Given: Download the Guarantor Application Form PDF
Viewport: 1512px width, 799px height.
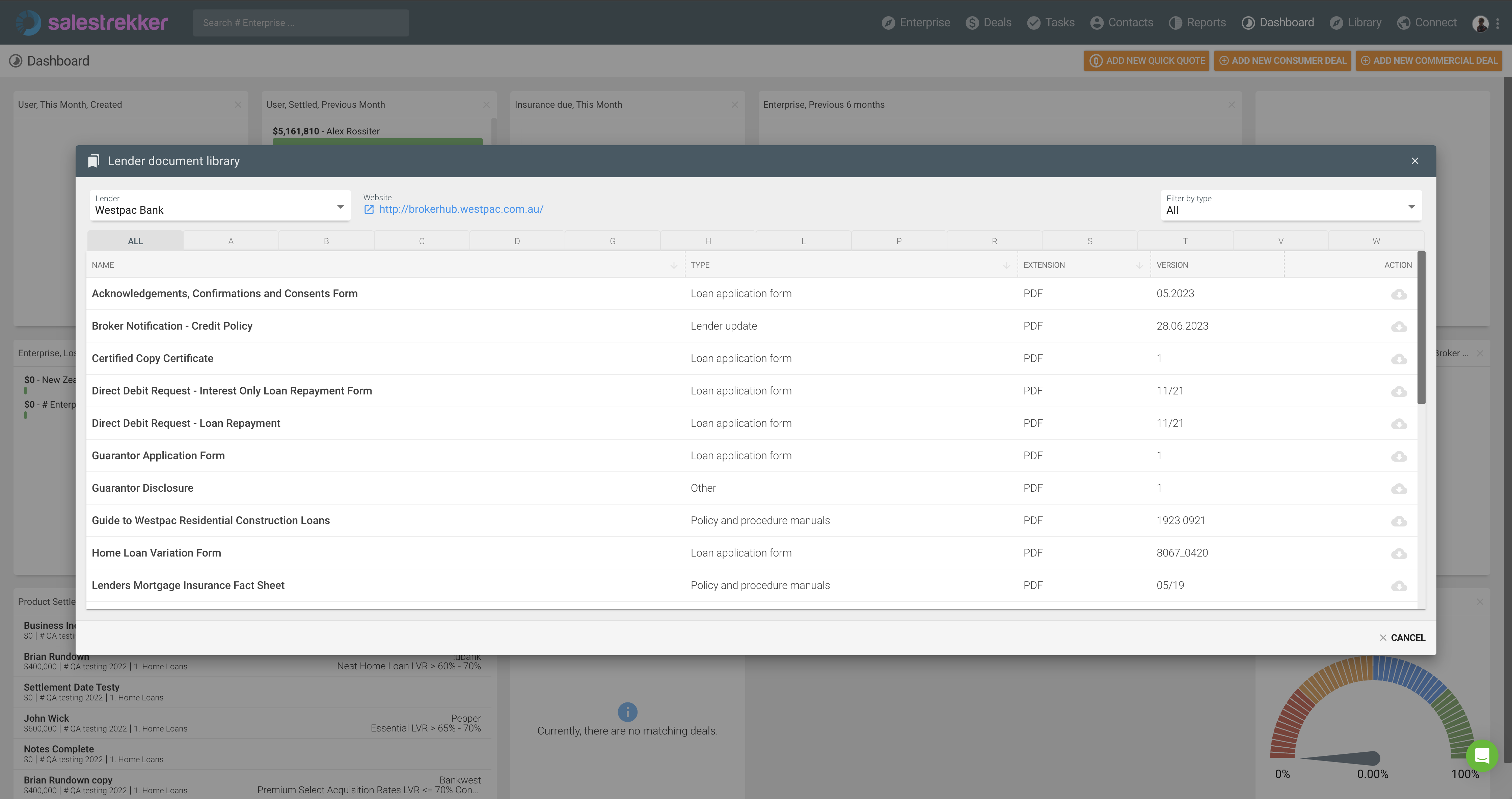Looking at the screenshot, I should pos(1399,457).
